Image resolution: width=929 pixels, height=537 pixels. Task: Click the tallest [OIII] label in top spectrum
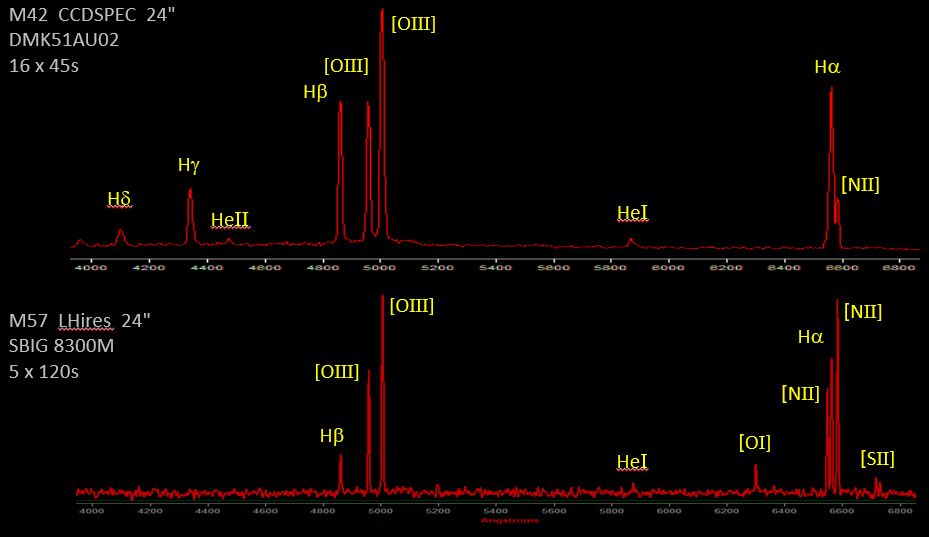(413, 23)
